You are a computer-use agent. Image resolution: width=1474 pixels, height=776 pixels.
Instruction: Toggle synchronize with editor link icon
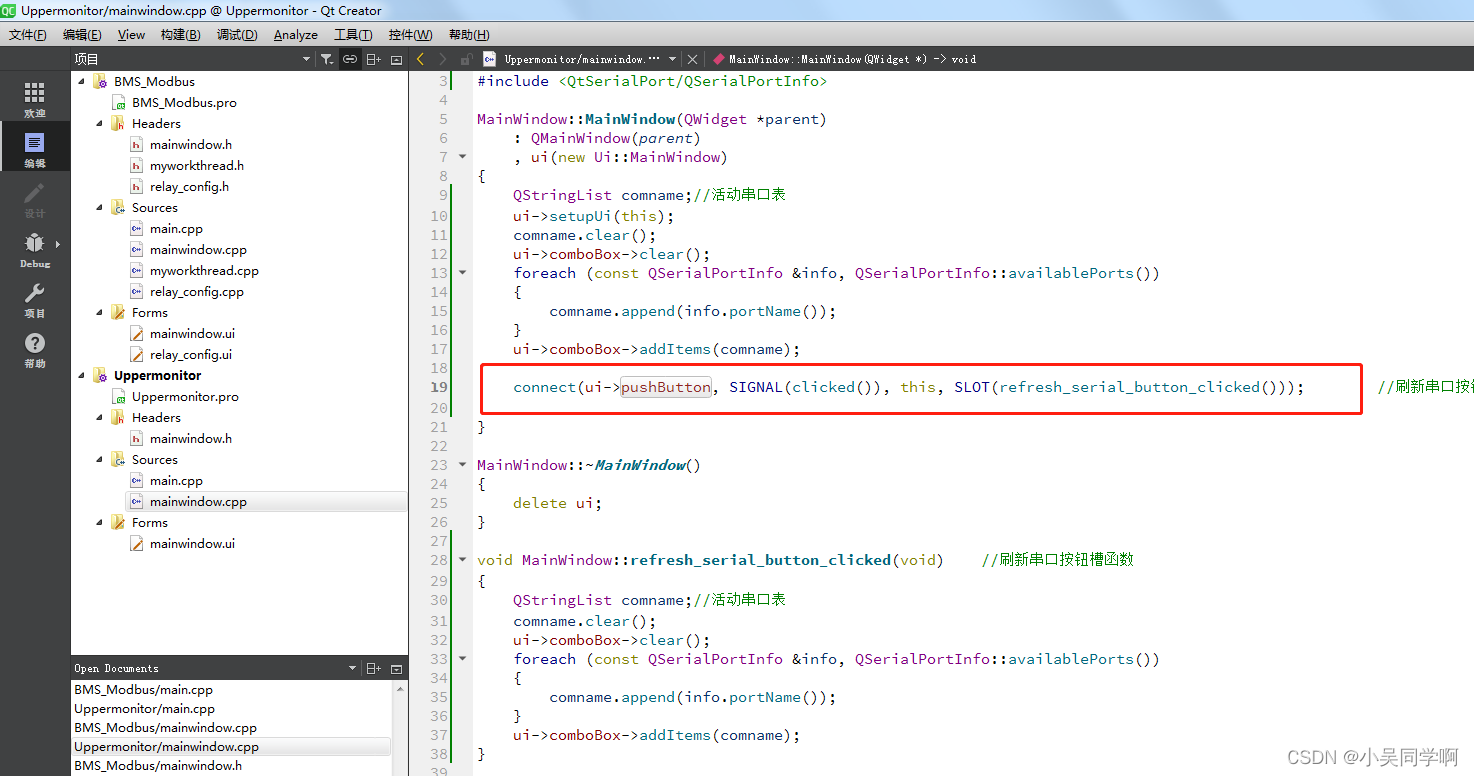click(350, 59)
